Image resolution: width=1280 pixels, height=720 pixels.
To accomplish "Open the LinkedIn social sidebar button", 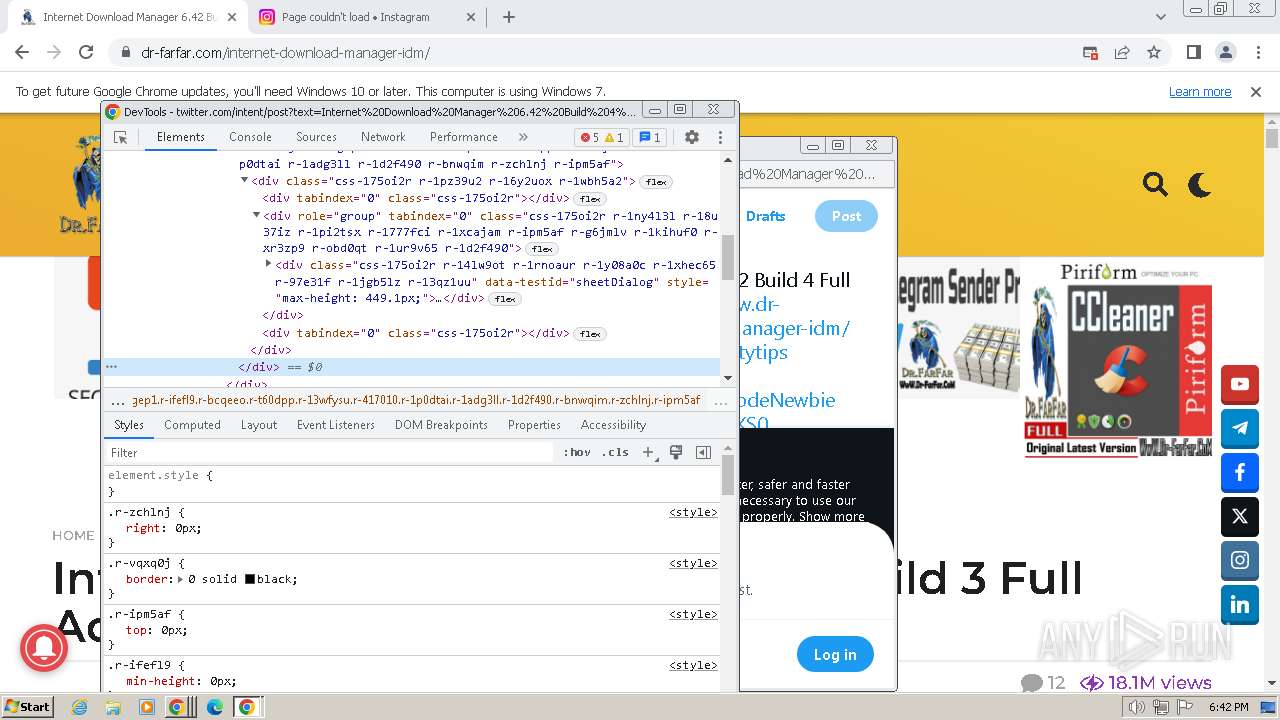I will click(x=1240, y=604).
